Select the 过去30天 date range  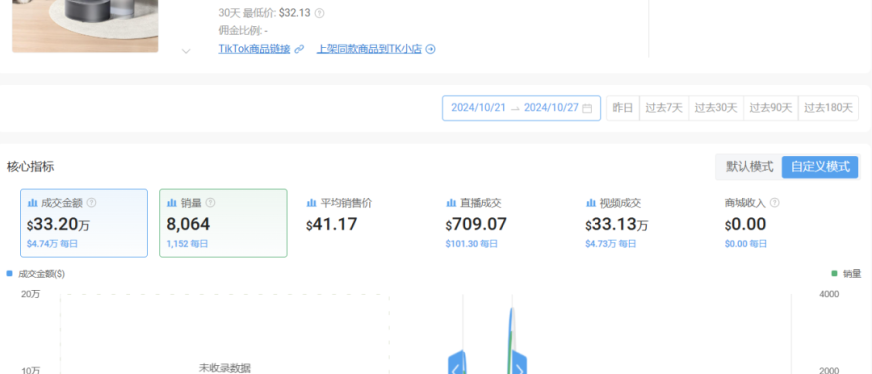pyautogui.click(x=716, y=108)
